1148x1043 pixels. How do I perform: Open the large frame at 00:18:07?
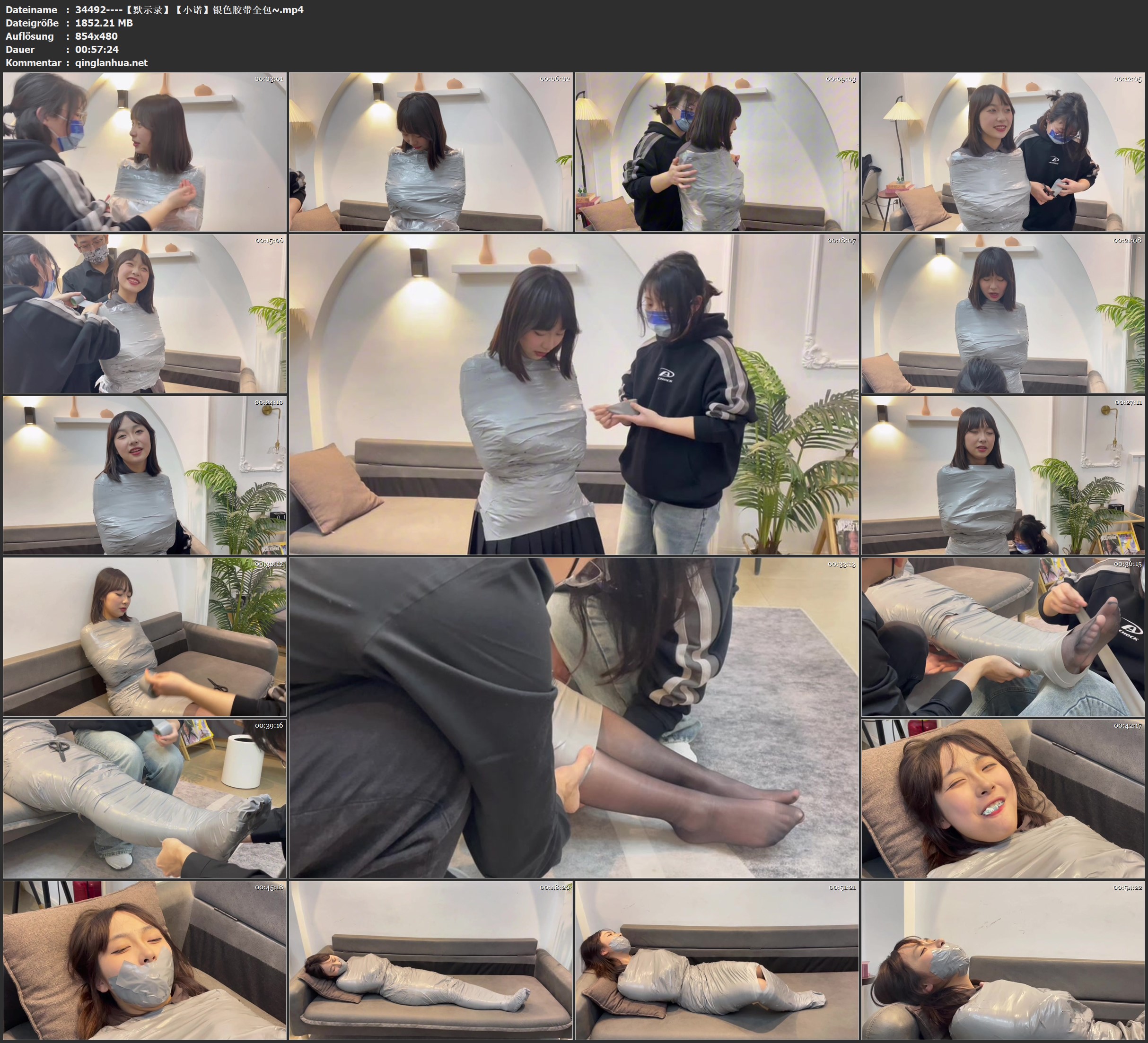pyautogui.click(x=573, y=394)
